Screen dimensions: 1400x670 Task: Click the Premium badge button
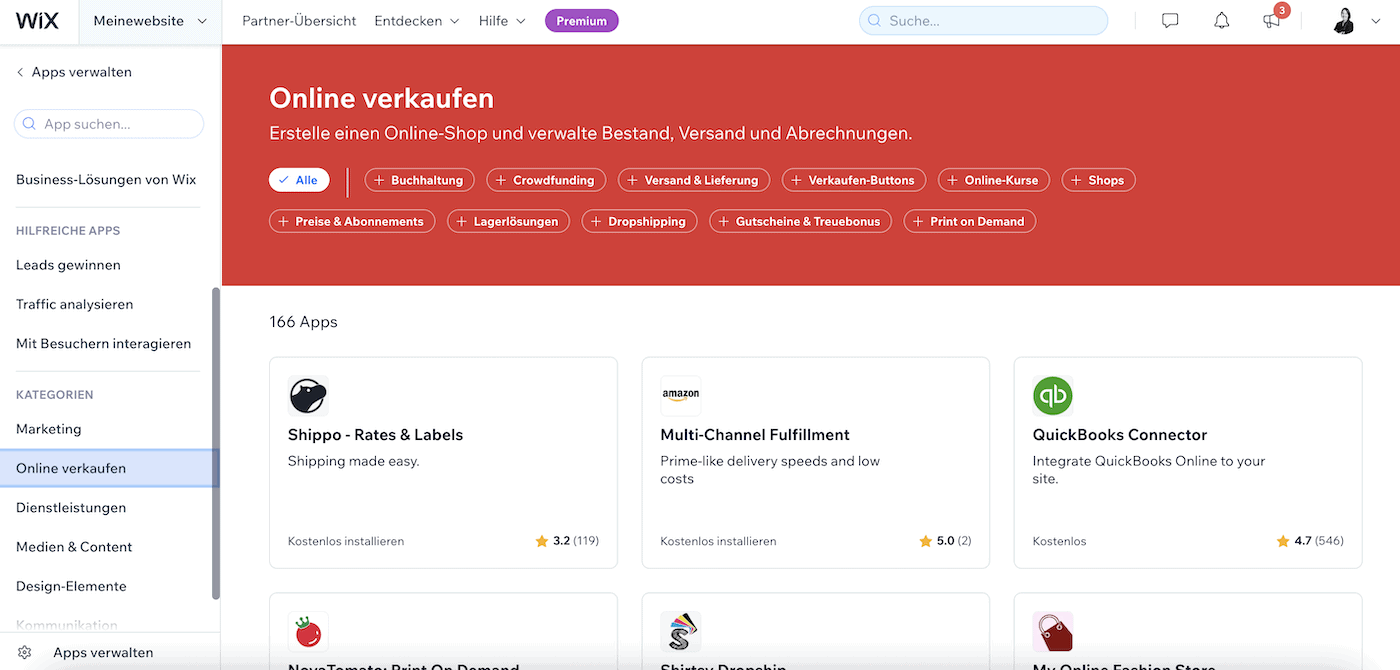tap(581, 21)
